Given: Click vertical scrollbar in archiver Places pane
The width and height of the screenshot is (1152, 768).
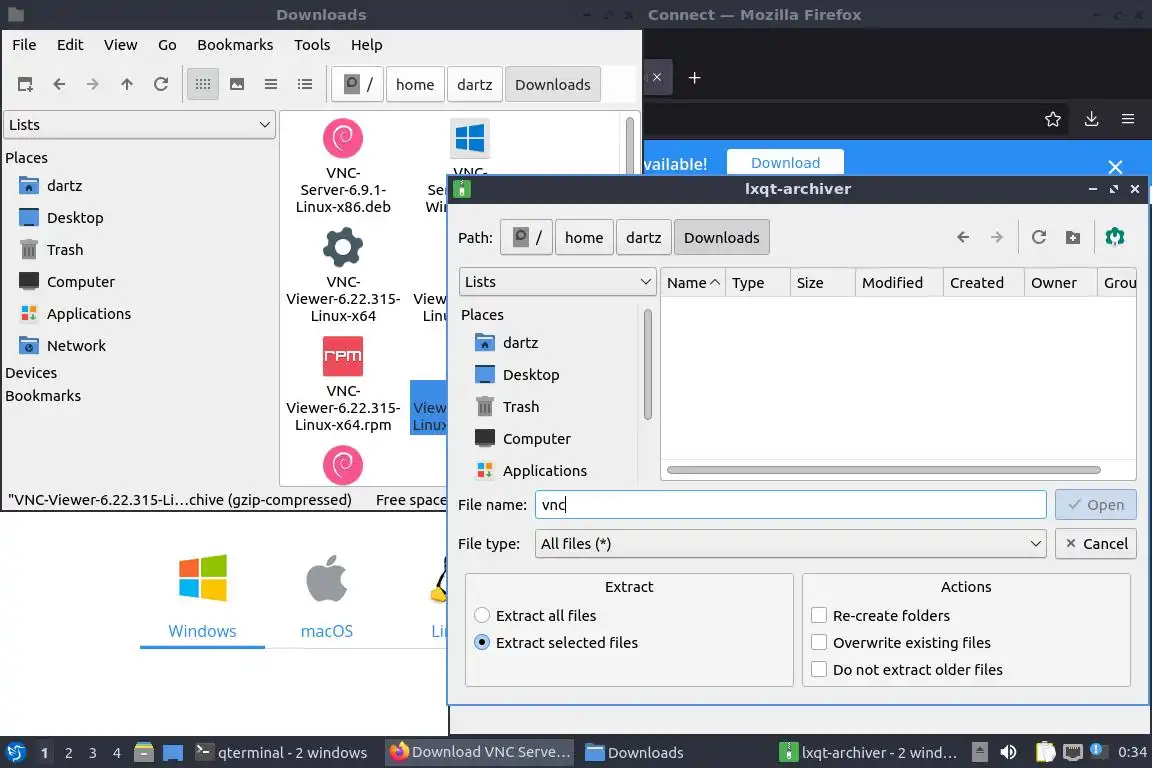Looking at the screenshot, I should pyautogui.click(x=647, y=364).
